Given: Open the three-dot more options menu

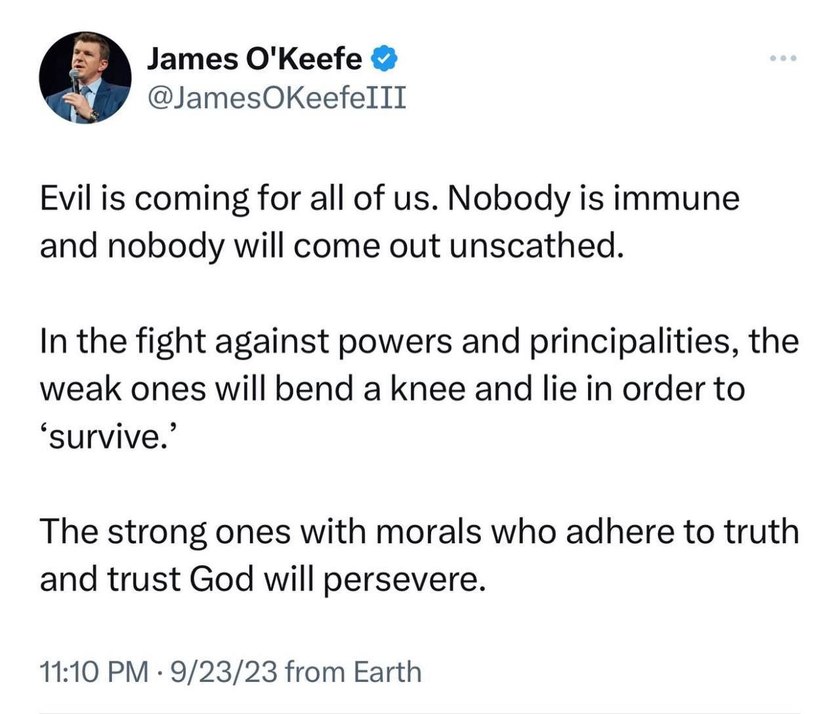Looking at the screenshot, I should click(783, 57).
